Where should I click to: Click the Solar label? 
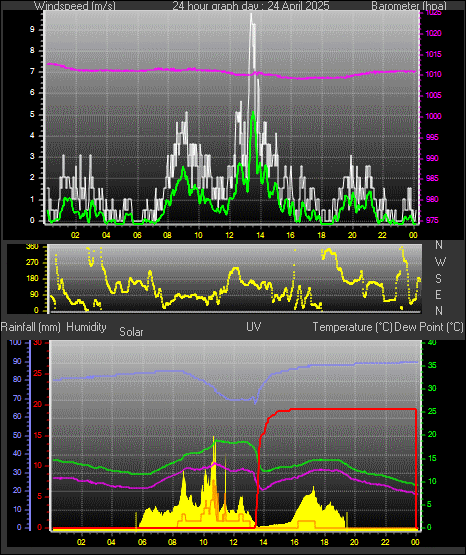click(x=131, y=332)
